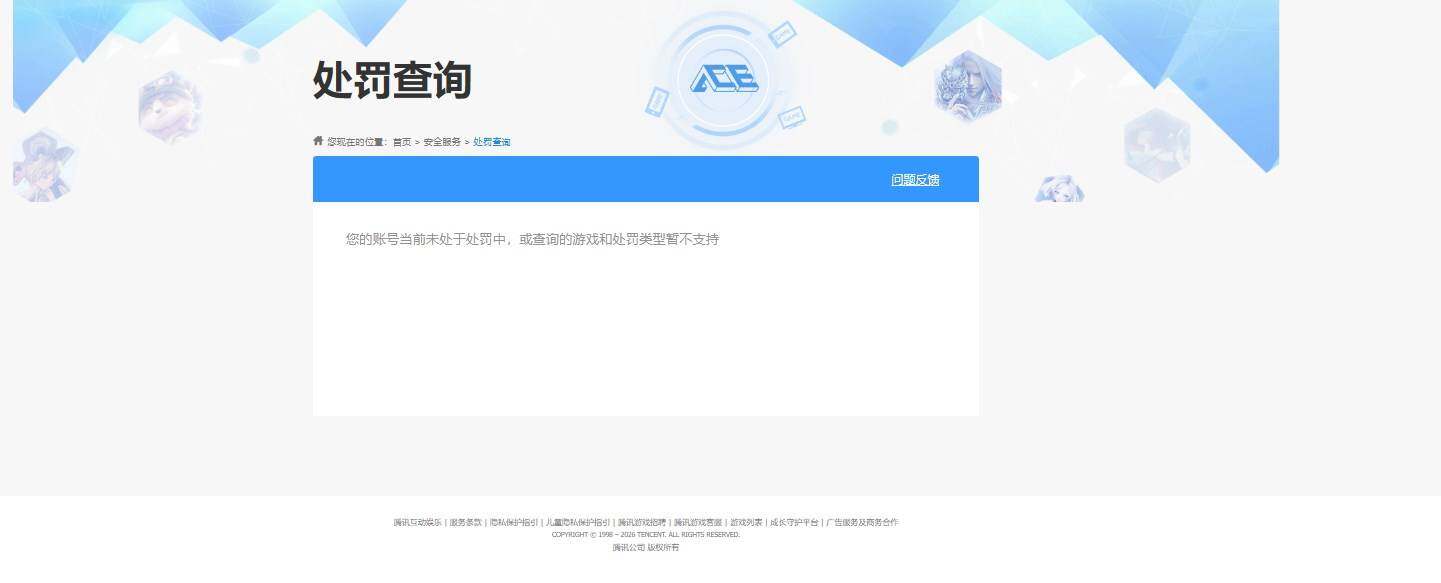Open the 问题反馈 feedback link
Image resolution: width=1441 pixels, height=583 pixels.
(x=914, y=180)
